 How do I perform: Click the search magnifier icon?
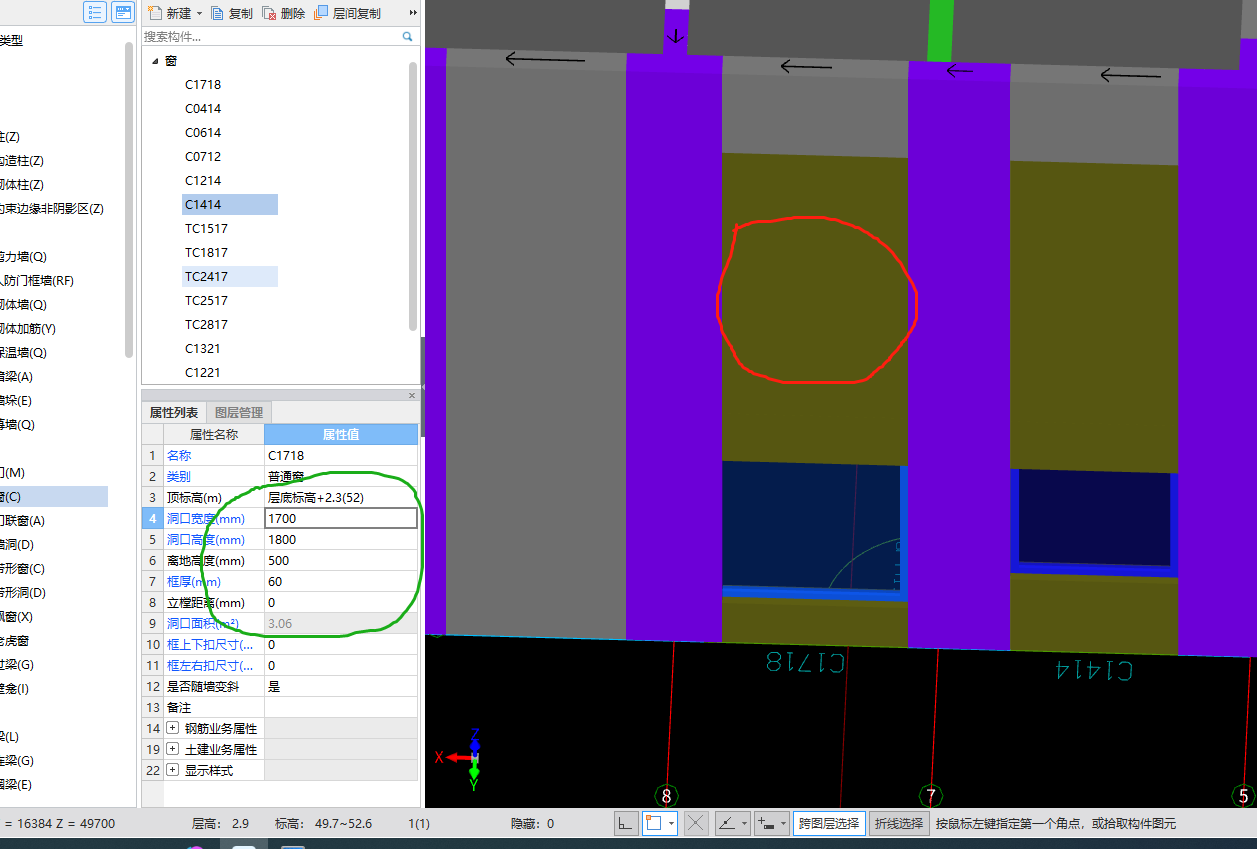pyautogui.click(x=408, y=36)
